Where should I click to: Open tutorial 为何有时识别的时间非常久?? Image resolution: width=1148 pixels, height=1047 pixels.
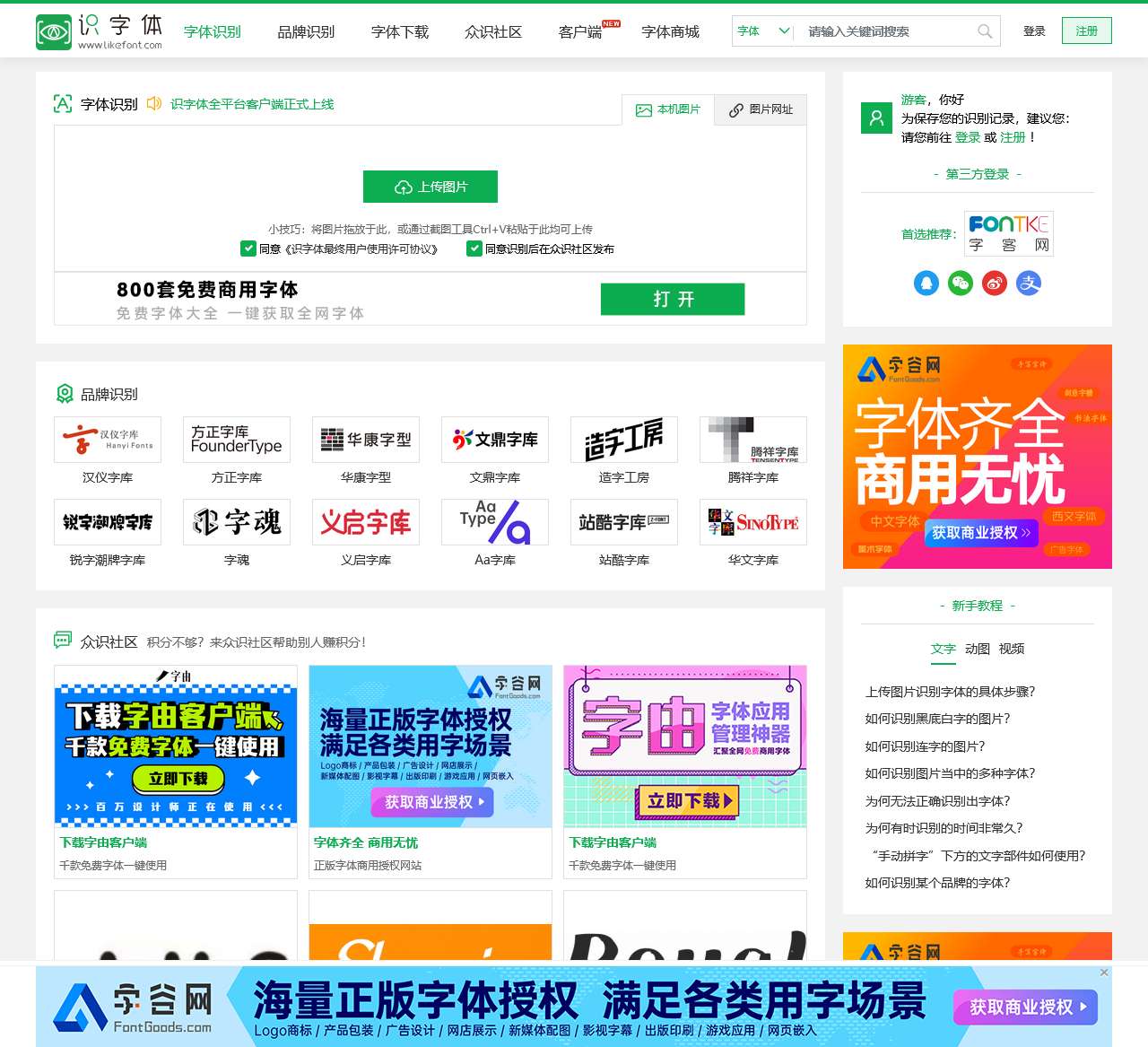click(x=944, y=828)
